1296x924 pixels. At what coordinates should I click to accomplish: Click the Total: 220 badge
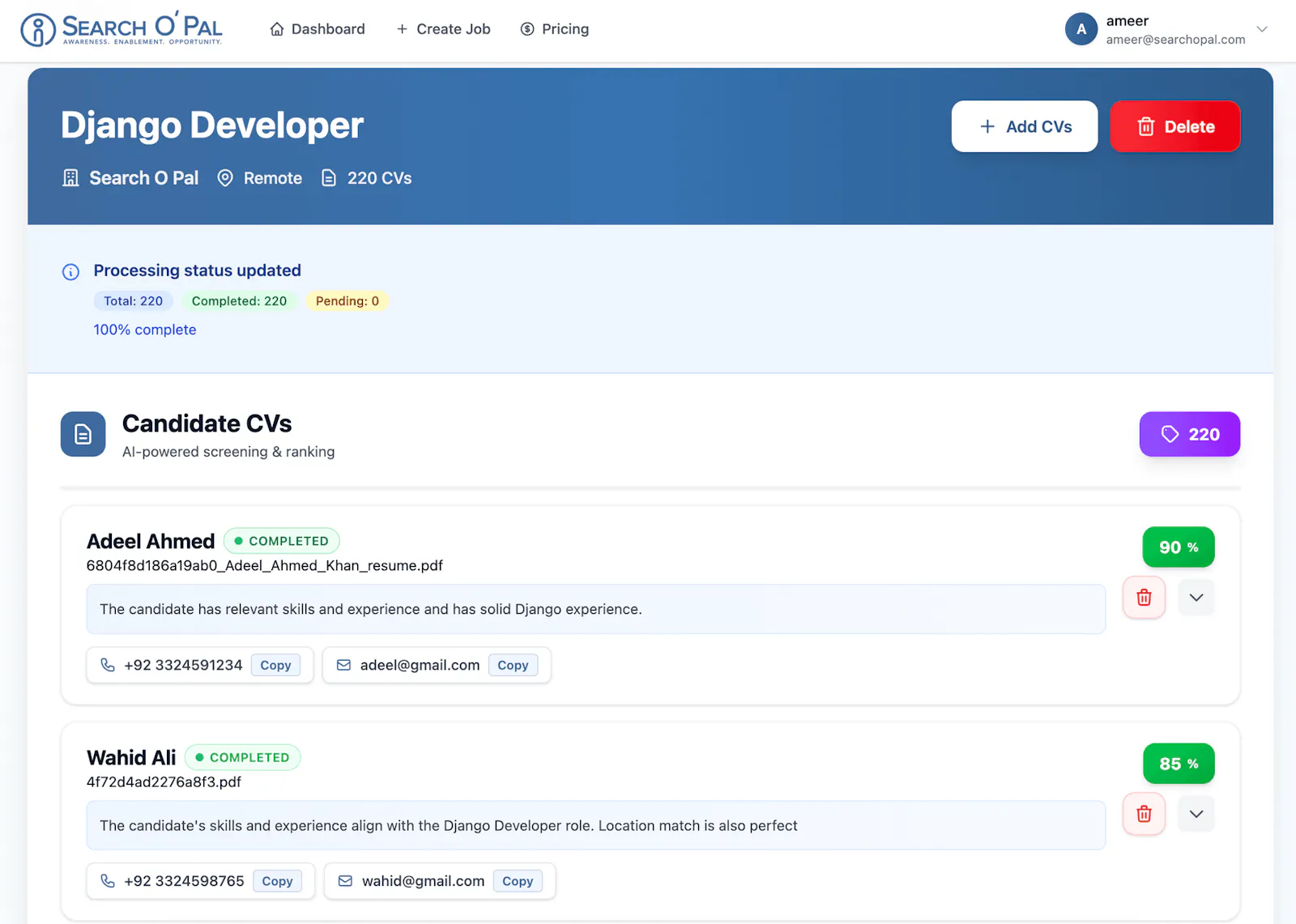(133, 301)
